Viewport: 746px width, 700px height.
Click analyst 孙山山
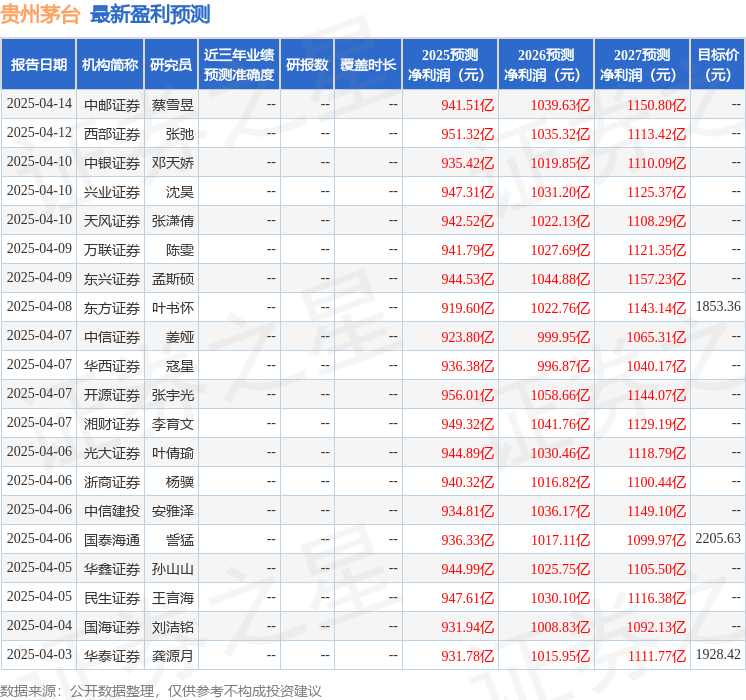(x=173, y=569)
